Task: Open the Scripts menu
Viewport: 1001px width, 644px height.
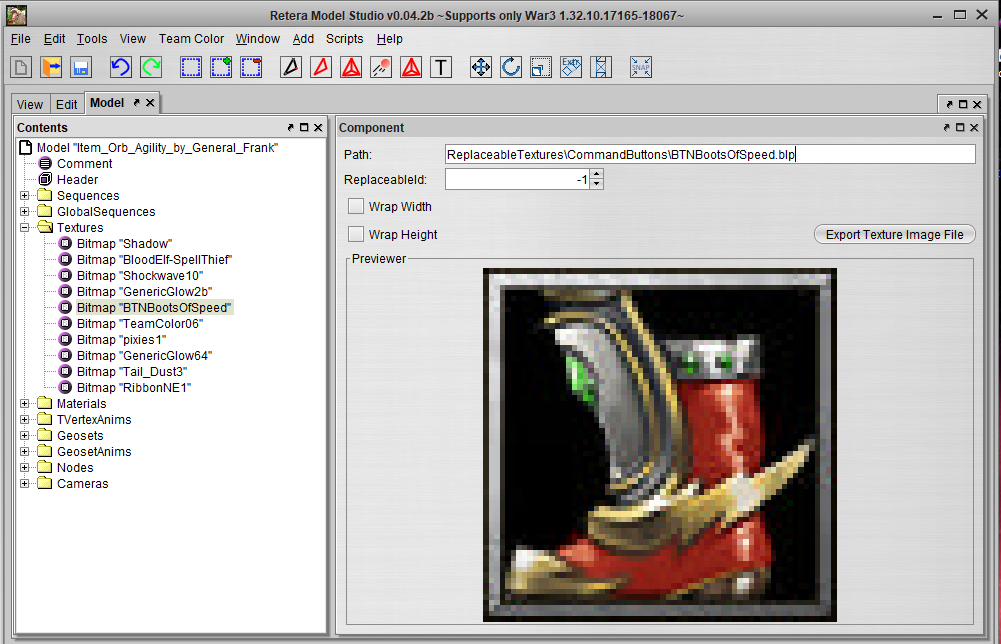Action: coord(345,39)
